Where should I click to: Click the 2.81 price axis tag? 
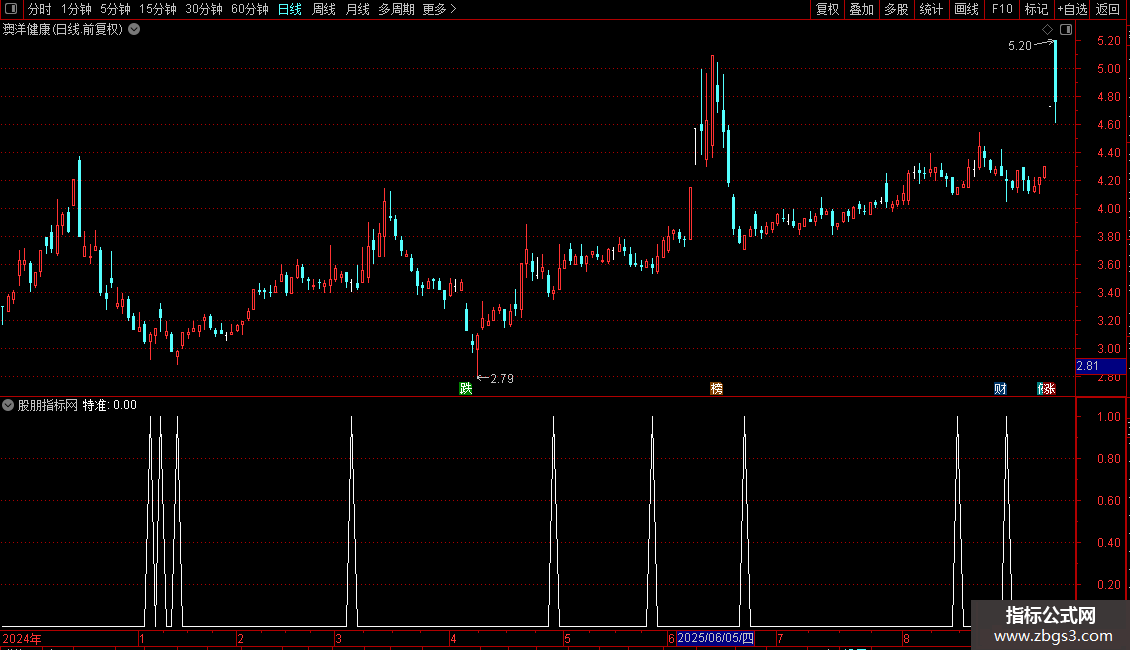[x=1100, y=366]
